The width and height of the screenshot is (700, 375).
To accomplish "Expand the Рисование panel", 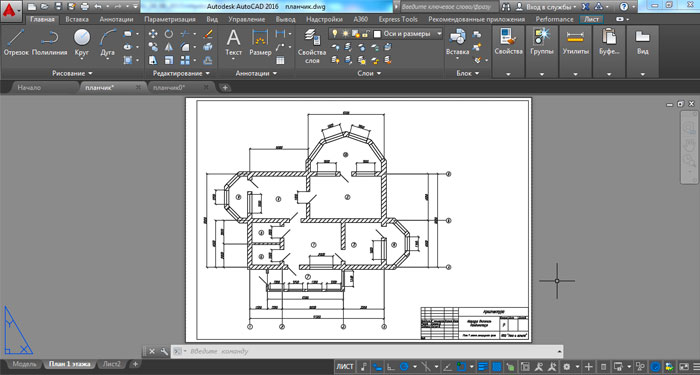I will click(x=72, y=73).
